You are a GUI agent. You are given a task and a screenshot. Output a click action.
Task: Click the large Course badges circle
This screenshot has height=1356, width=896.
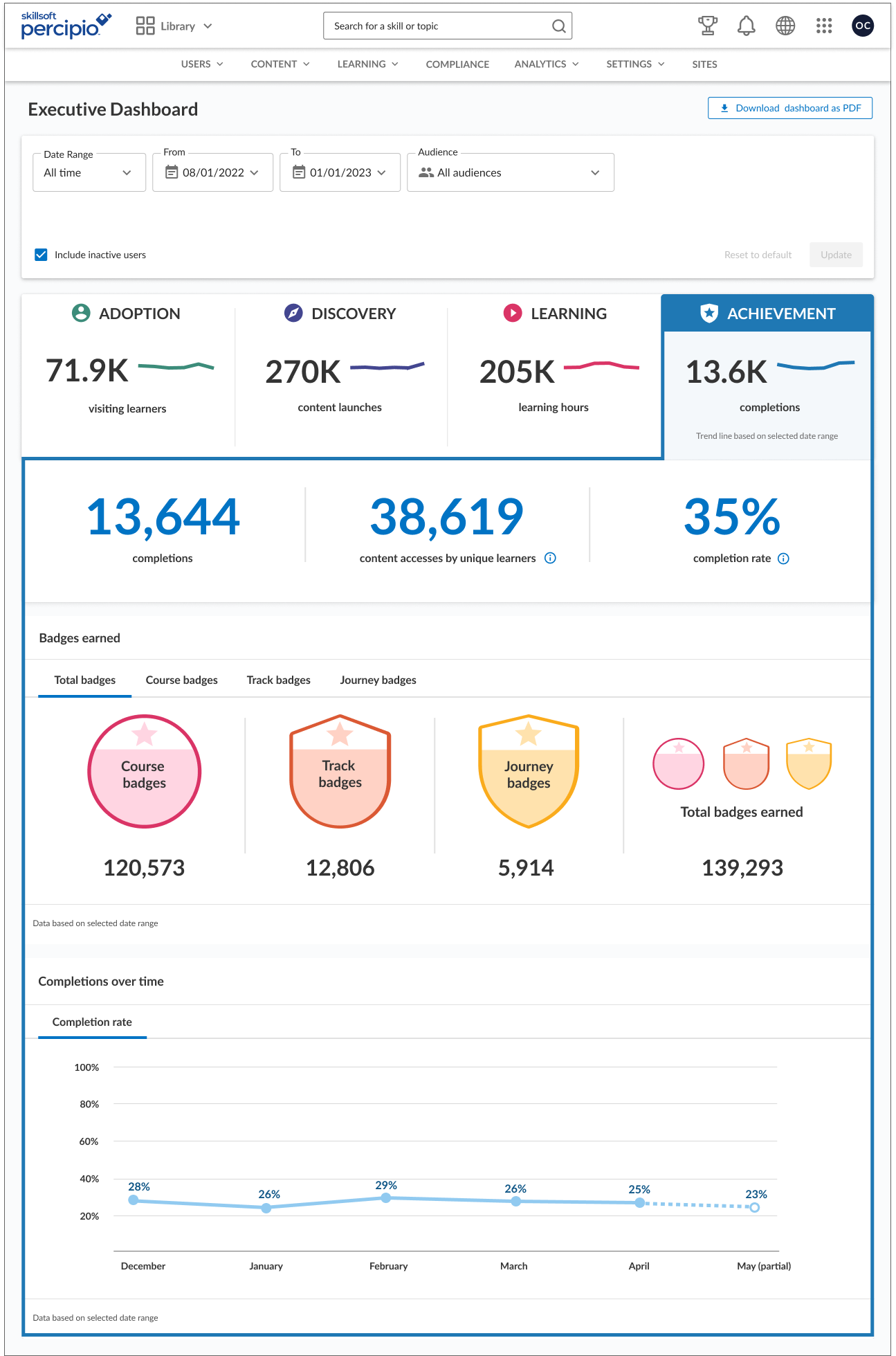144,771
